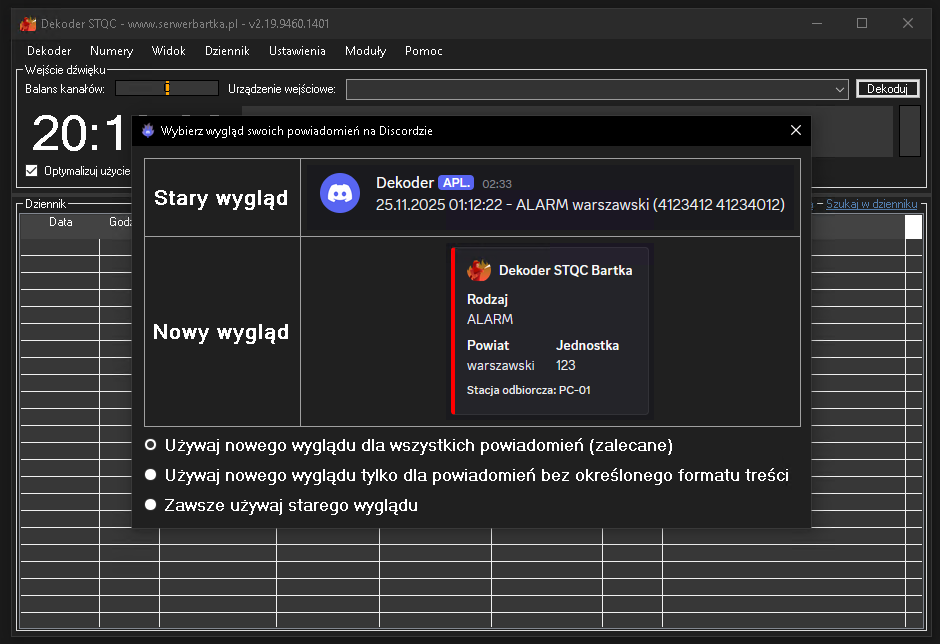Select new look for all notifications option
The image size is (940, 644).
[x=151, y=444]
